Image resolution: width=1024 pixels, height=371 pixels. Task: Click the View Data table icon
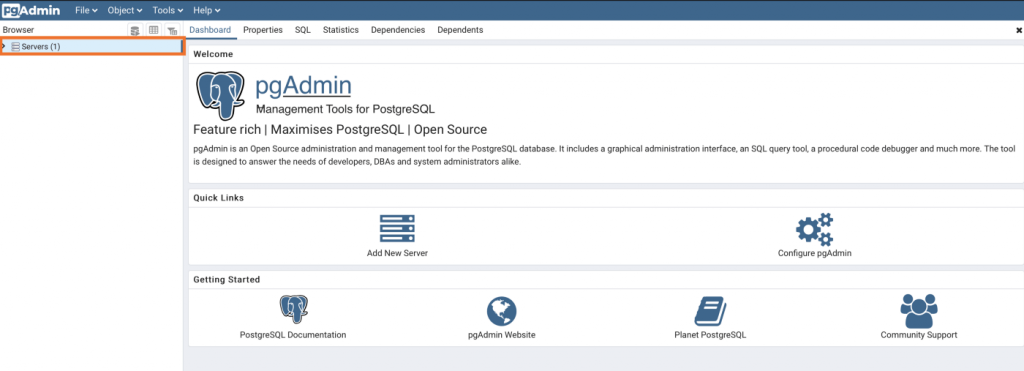pyautogui.click(x=153, y=30)
